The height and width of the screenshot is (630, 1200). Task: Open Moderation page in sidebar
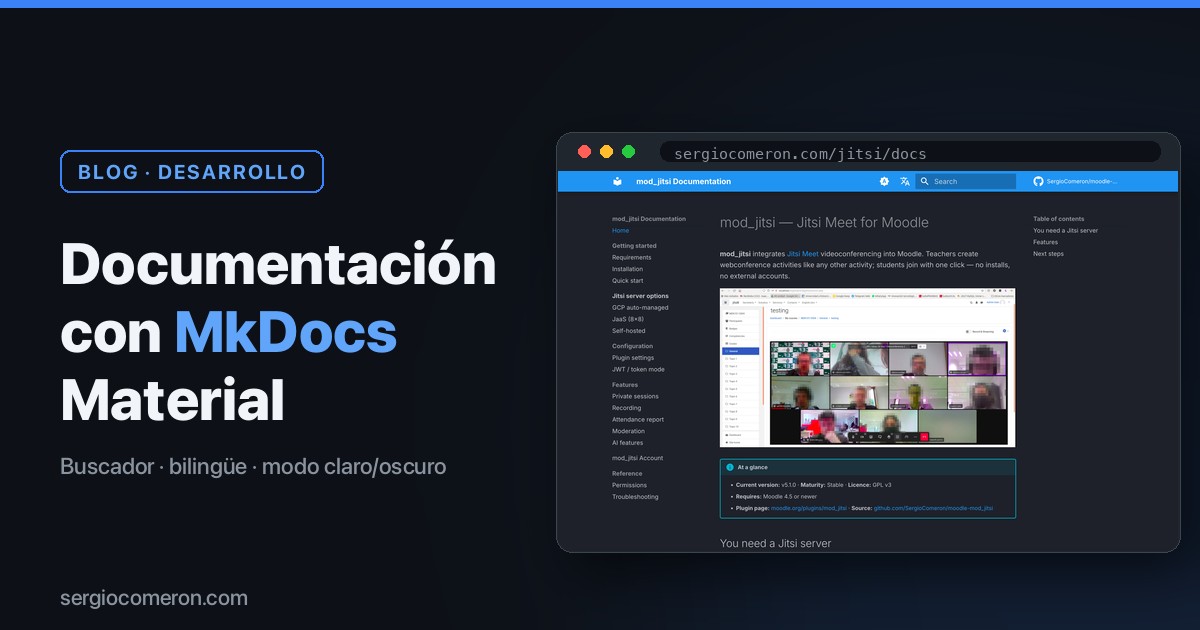click(x=629, y=431)
